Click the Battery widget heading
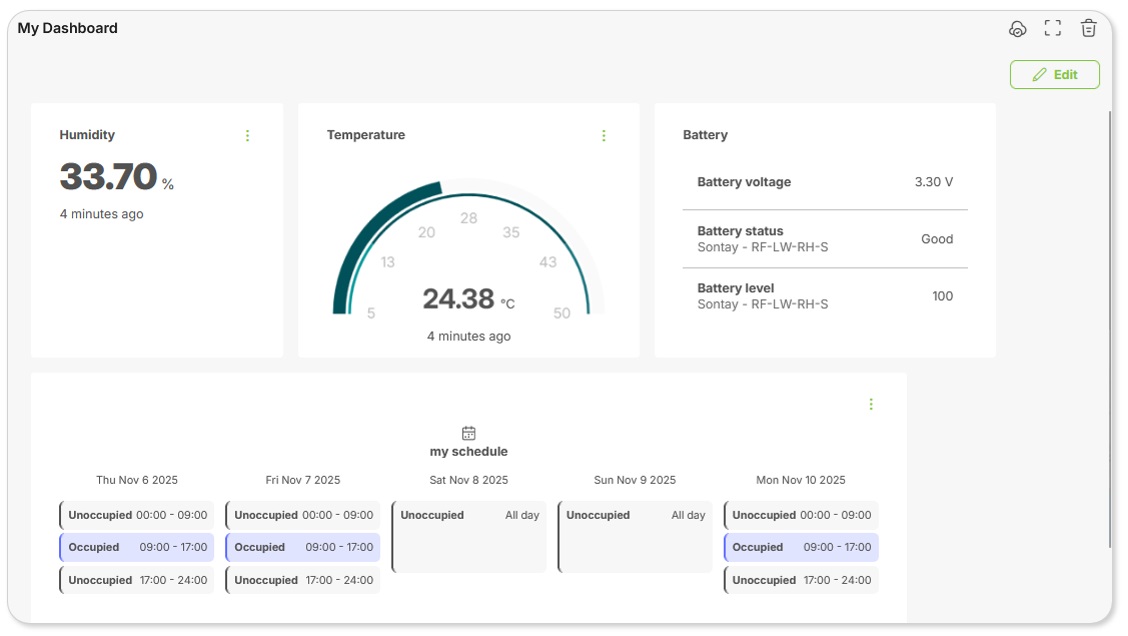Screen dimensions: 1128x636 point(705,135)
